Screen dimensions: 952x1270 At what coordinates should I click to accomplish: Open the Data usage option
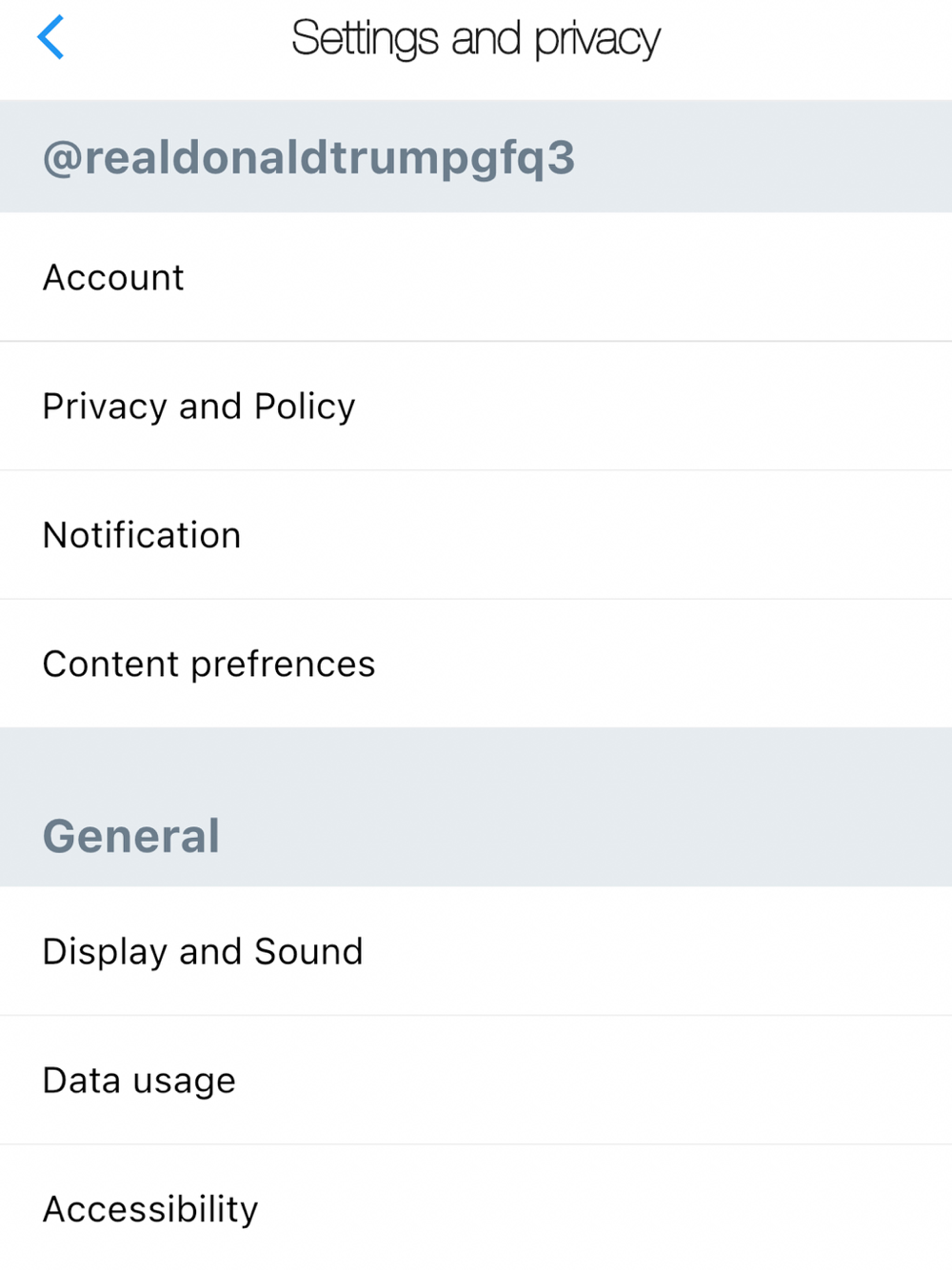(476, 1081)
